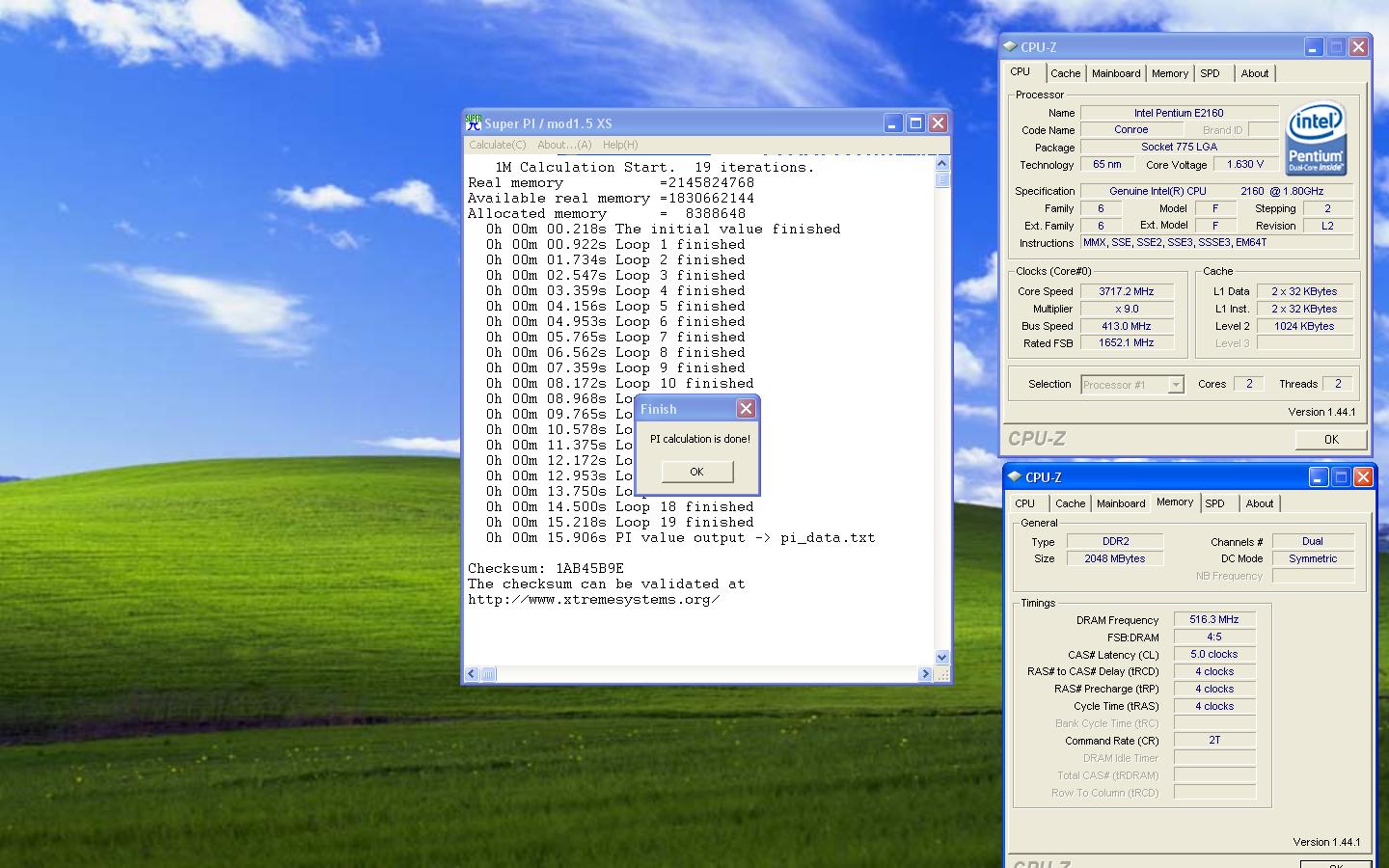Confirm PI calculation done with OK

click(697, 472)
